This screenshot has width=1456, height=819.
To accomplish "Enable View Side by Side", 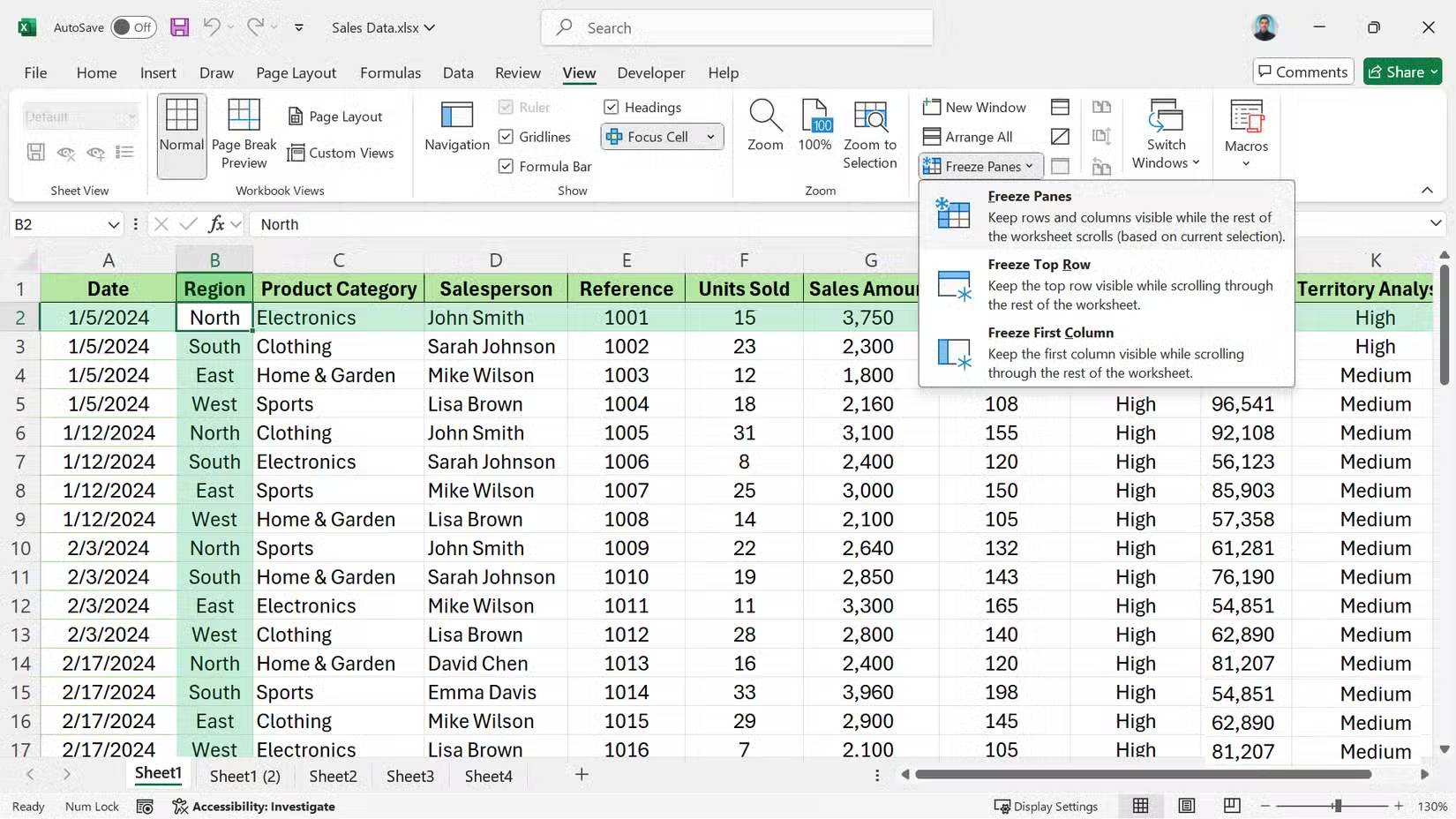I will pos(1101,107).
